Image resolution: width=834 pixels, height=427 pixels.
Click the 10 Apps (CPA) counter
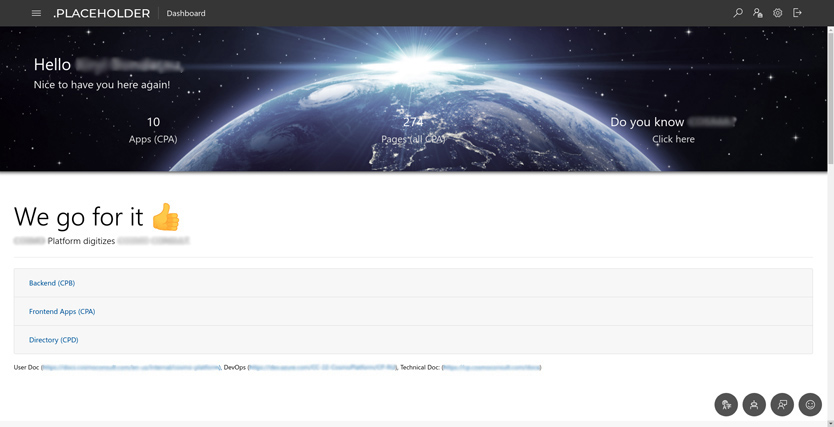(153, 130)
